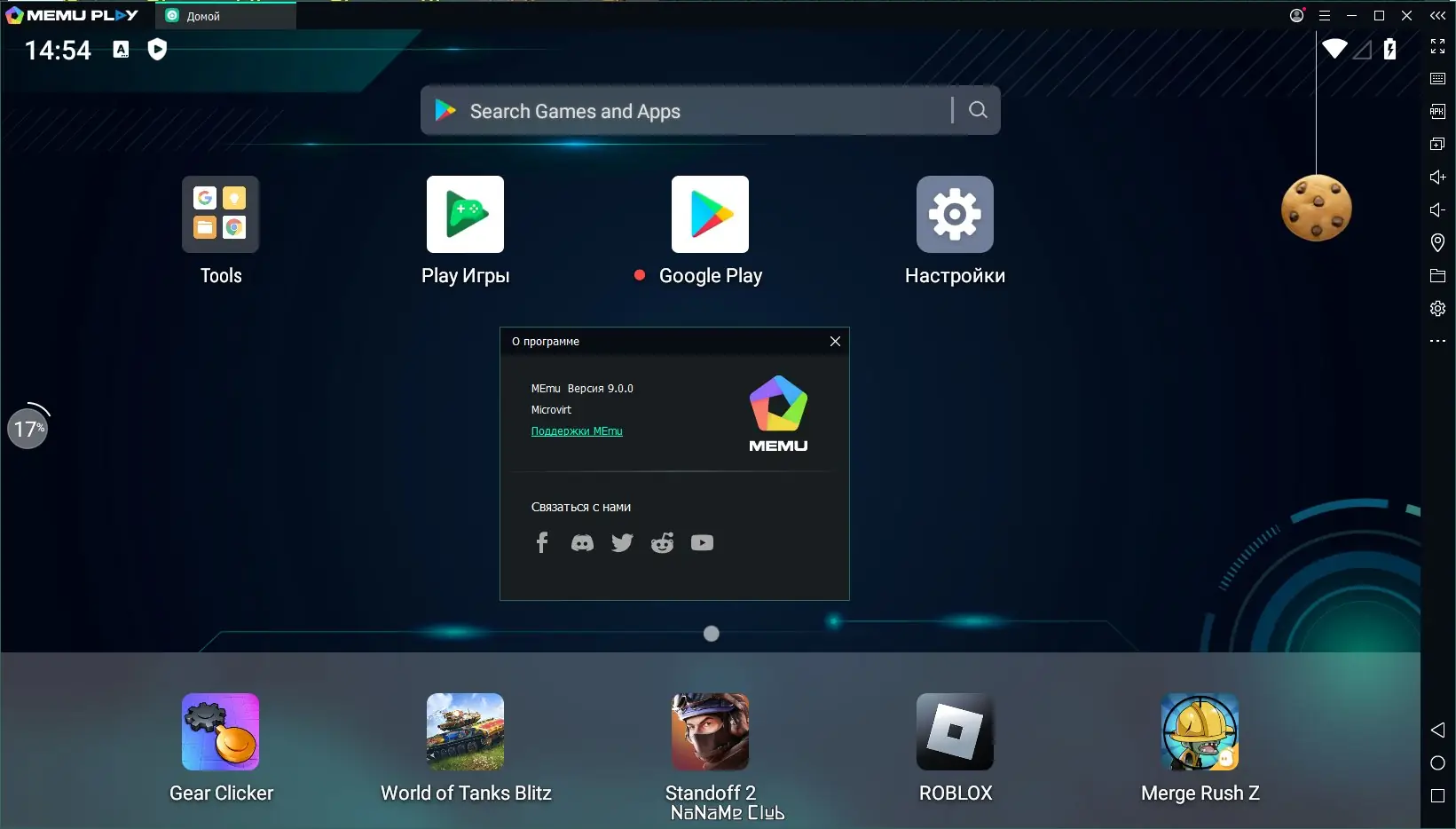Viewport: 1456px width, 829px height.
Task: Show more sidebar tools
Action: pos(1437,341)
